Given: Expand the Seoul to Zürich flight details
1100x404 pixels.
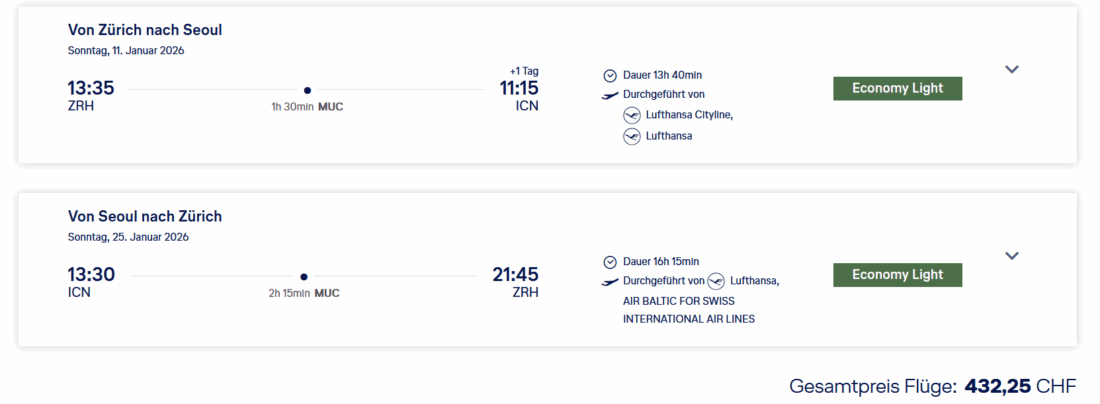Looking at the screenshot, I should point(1012,256).
